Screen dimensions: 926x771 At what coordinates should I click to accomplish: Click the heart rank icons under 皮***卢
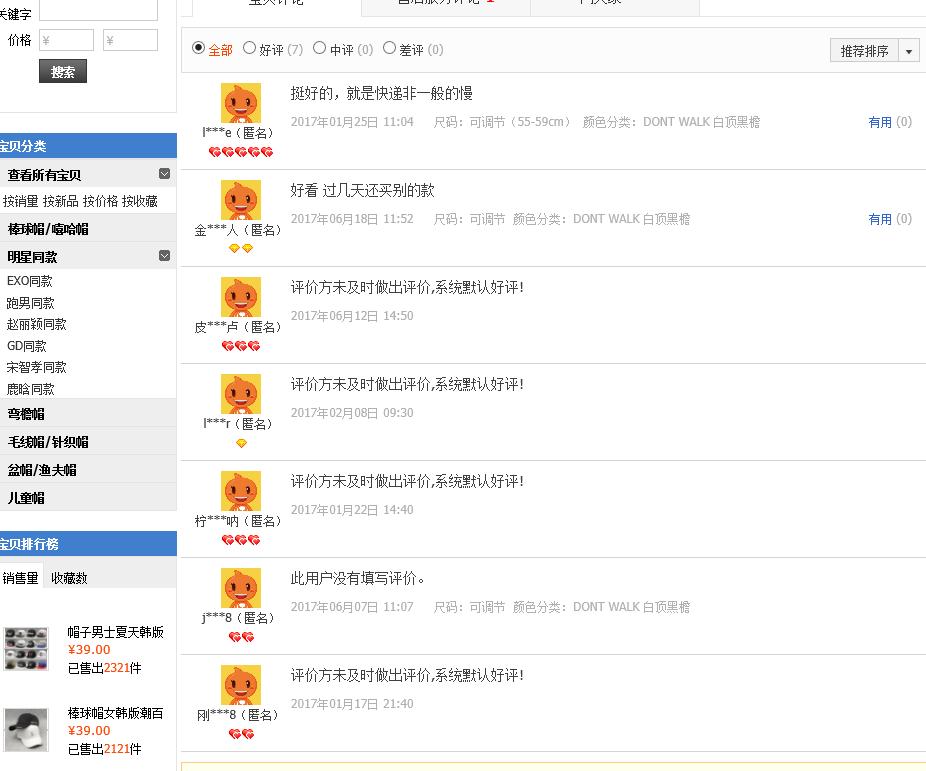(241, 345)
